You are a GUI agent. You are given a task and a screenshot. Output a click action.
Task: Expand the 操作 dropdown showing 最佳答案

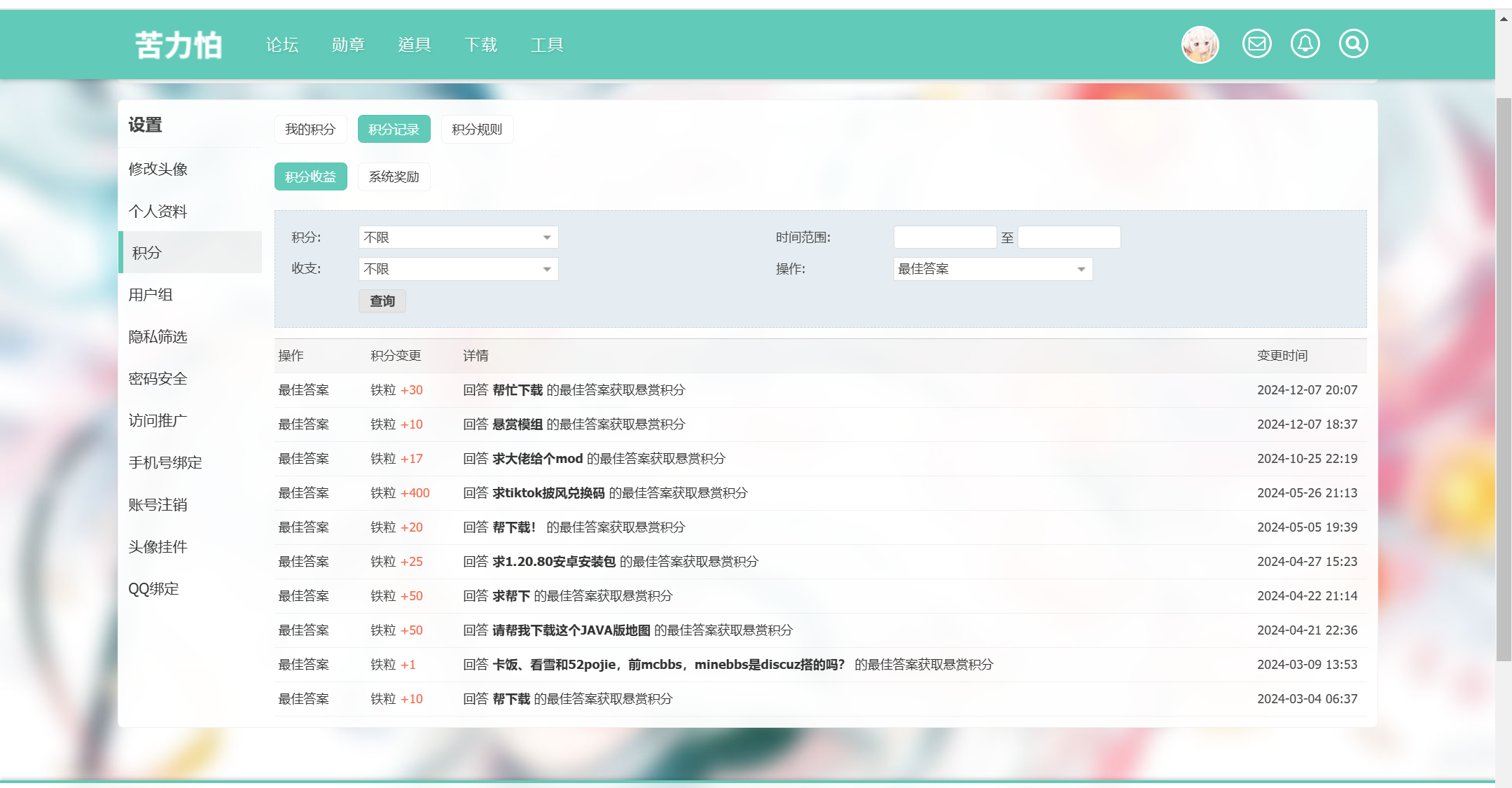992,269
